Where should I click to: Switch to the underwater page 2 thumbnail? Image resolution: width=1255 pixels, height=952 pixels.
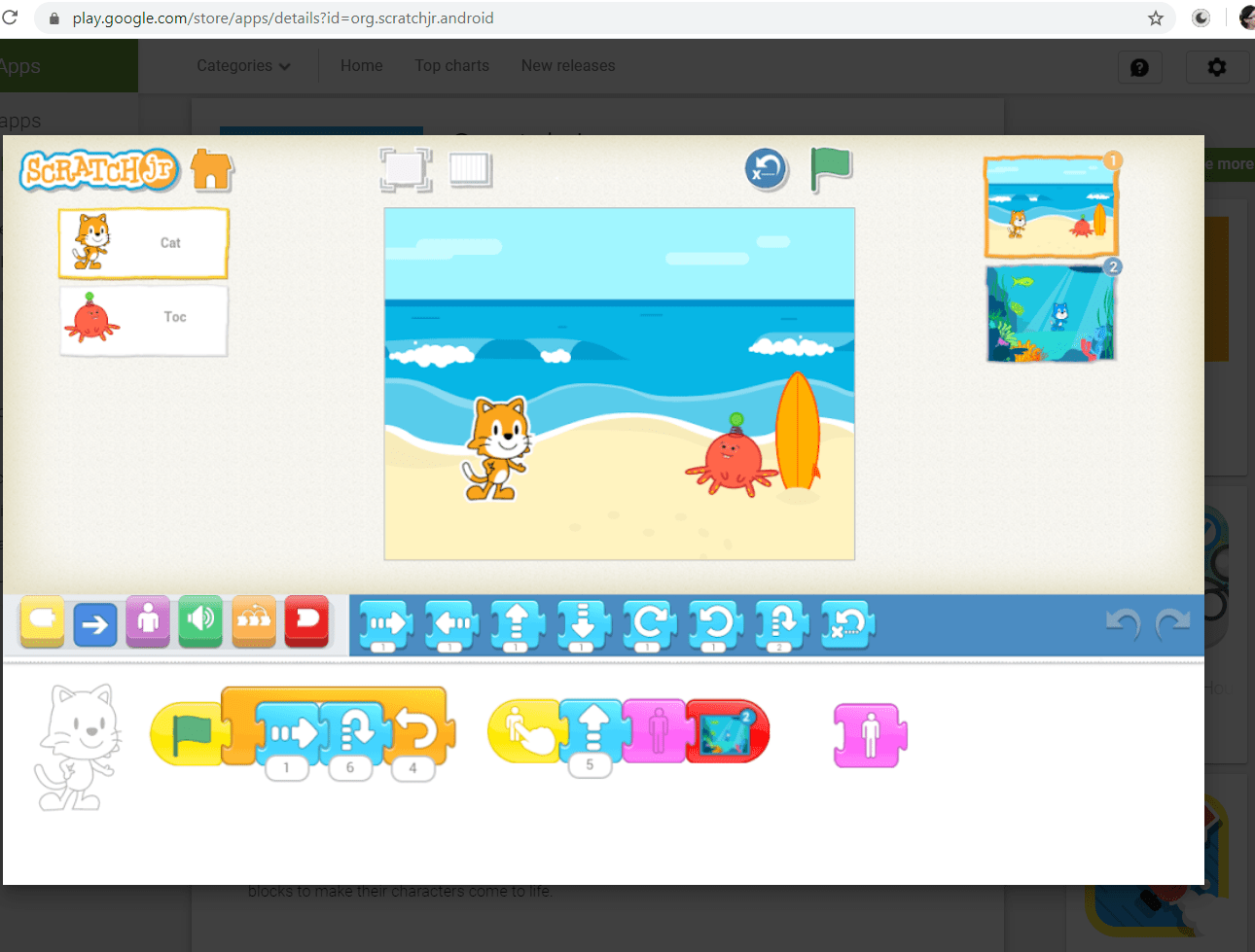1051,313
